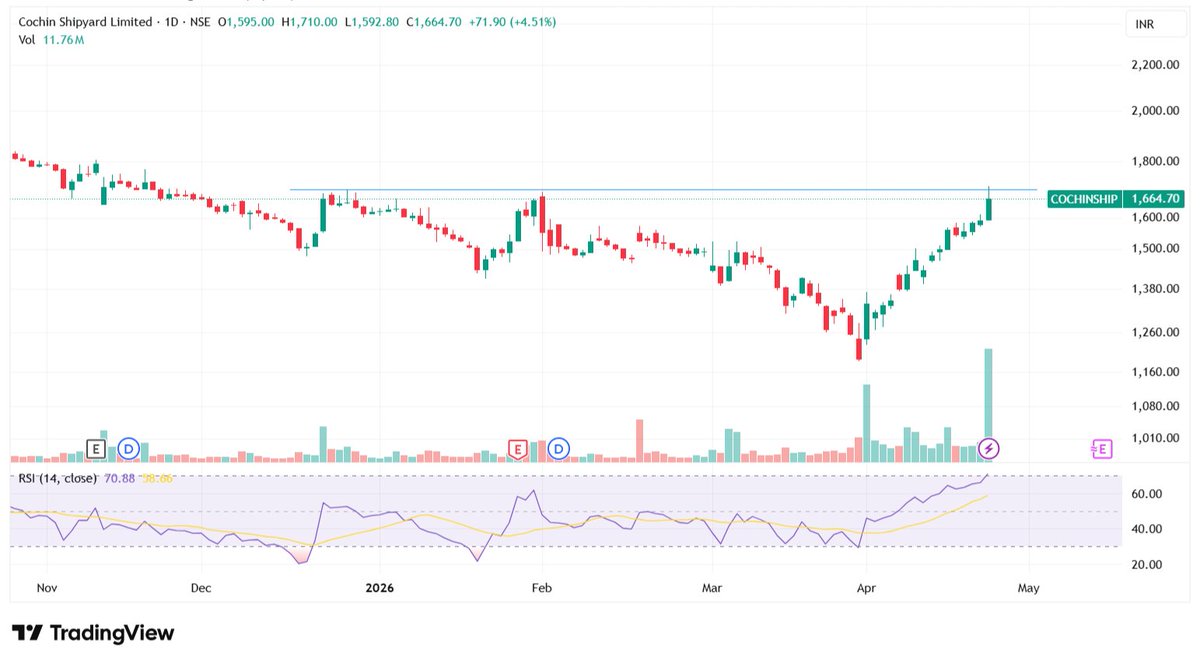Click the purple lightning bolt event icon
The image size is (1200, 664).
point(989,449)
